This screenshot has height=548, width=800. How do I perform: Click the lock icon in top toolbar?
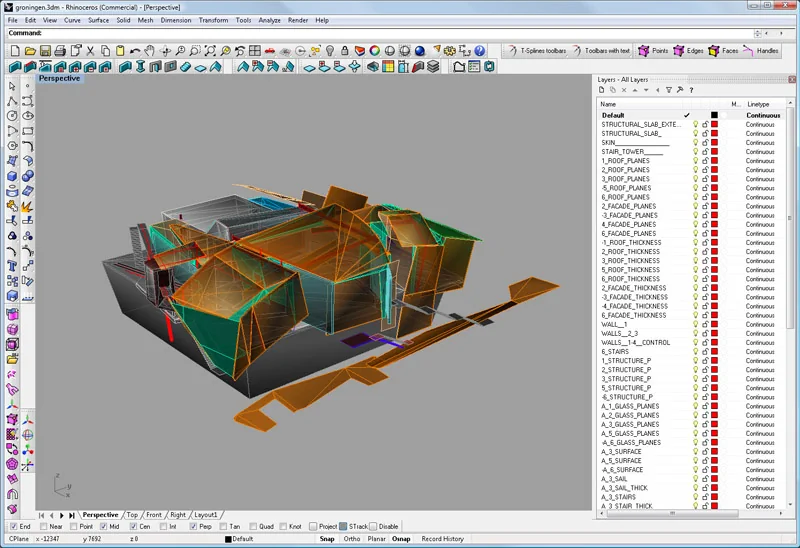pyautogui.click(x=342, y=50)
